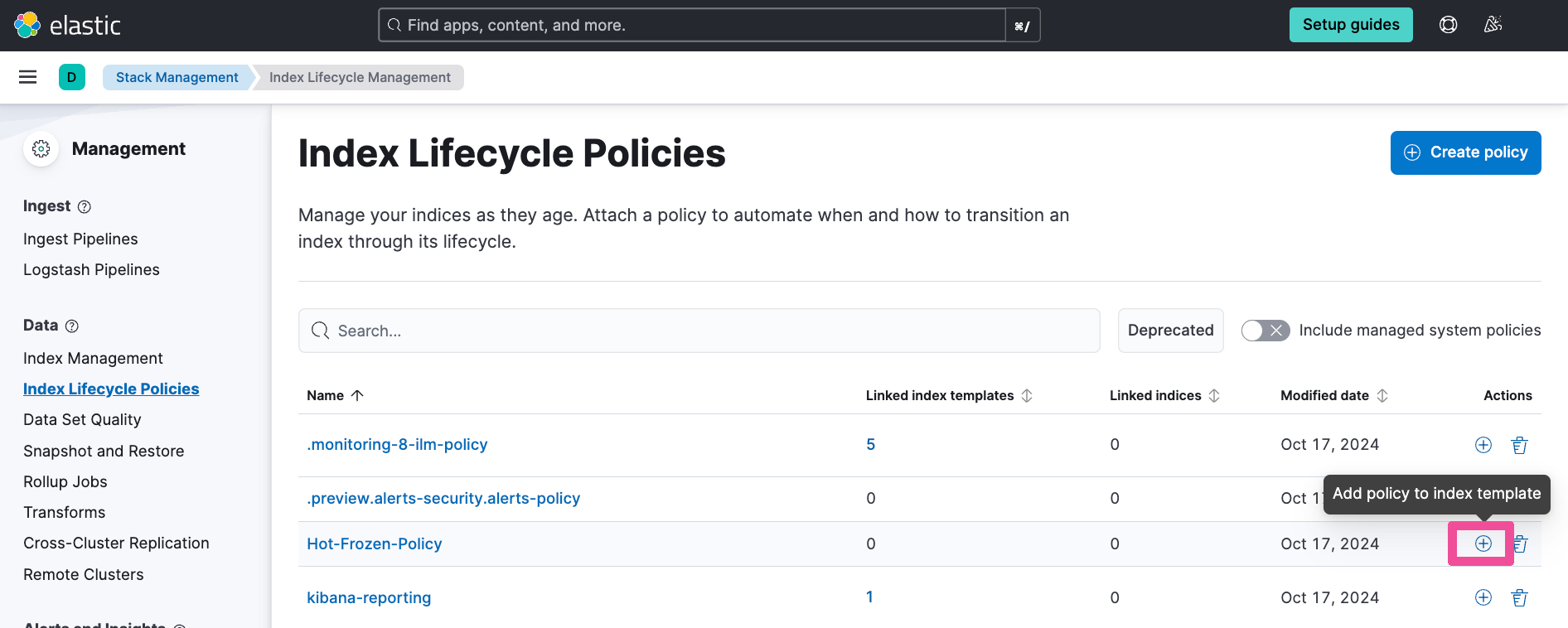Select Index Lifecycle Policies in sidebar
Image resolution: width=1568 pixels, height=628 pixels.
[111, 389]
